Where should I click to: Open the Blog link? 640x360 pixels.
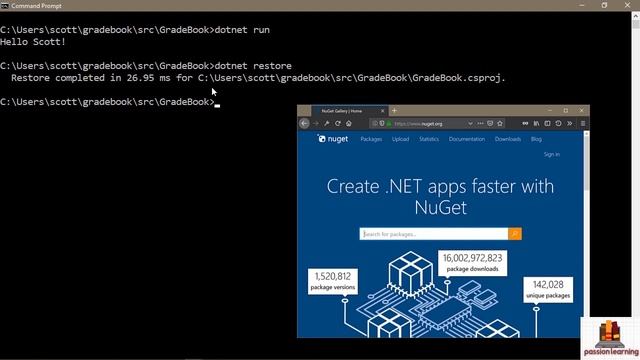click(536, 139)
